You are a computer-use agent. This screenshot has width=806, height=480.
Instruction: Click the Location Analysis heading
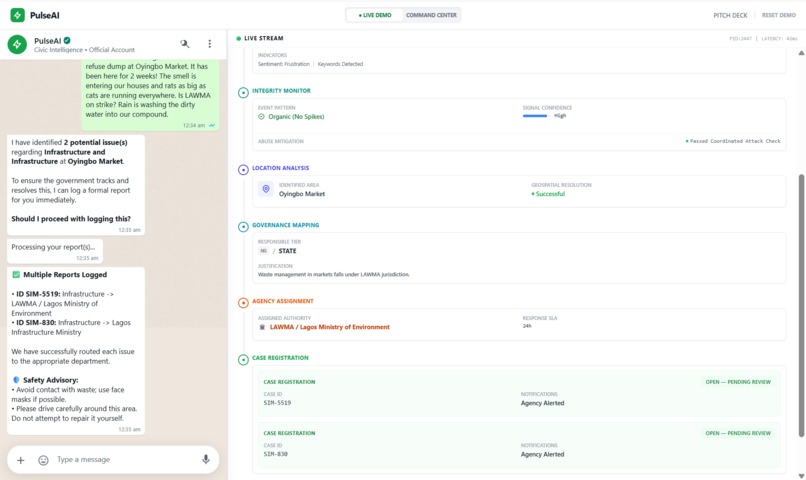[x=281, y=168]
